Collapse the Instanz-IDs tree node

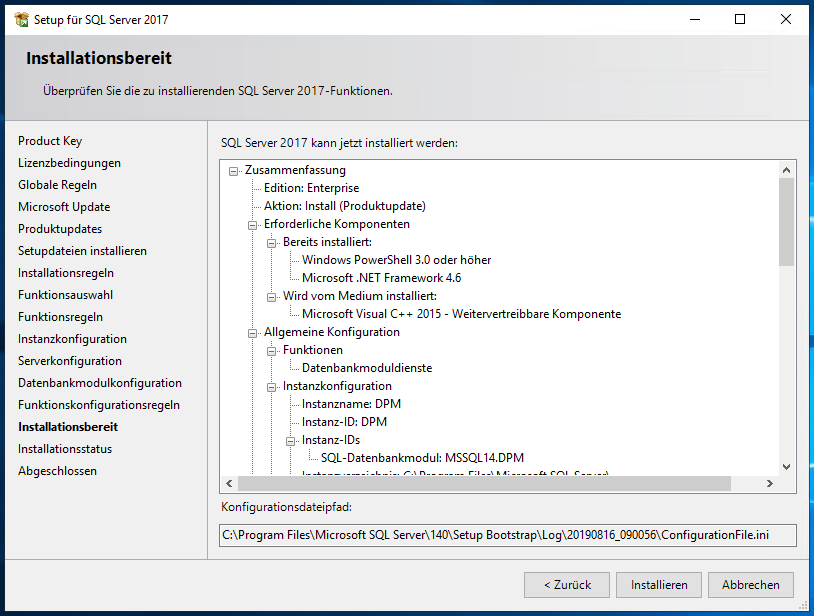(291, 441)
